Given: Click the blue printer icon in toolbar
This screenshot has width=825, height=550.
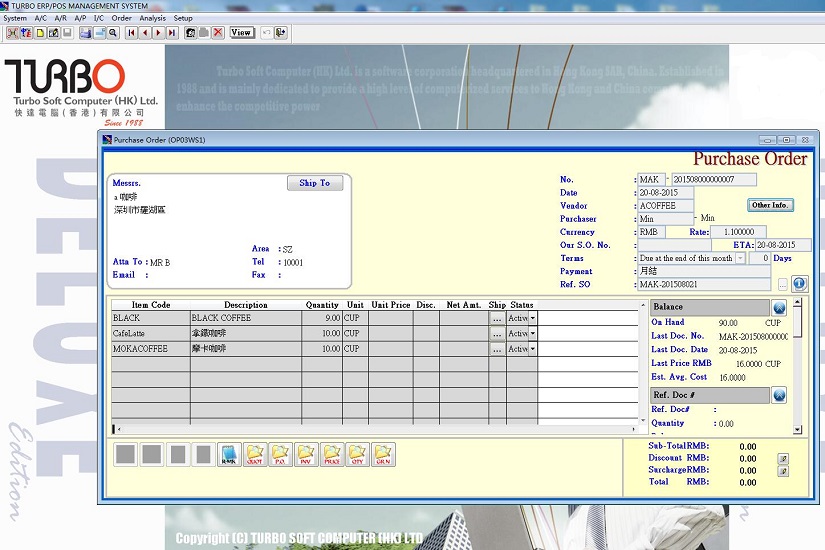Looking at the screenshot, I should pos(85,33).
